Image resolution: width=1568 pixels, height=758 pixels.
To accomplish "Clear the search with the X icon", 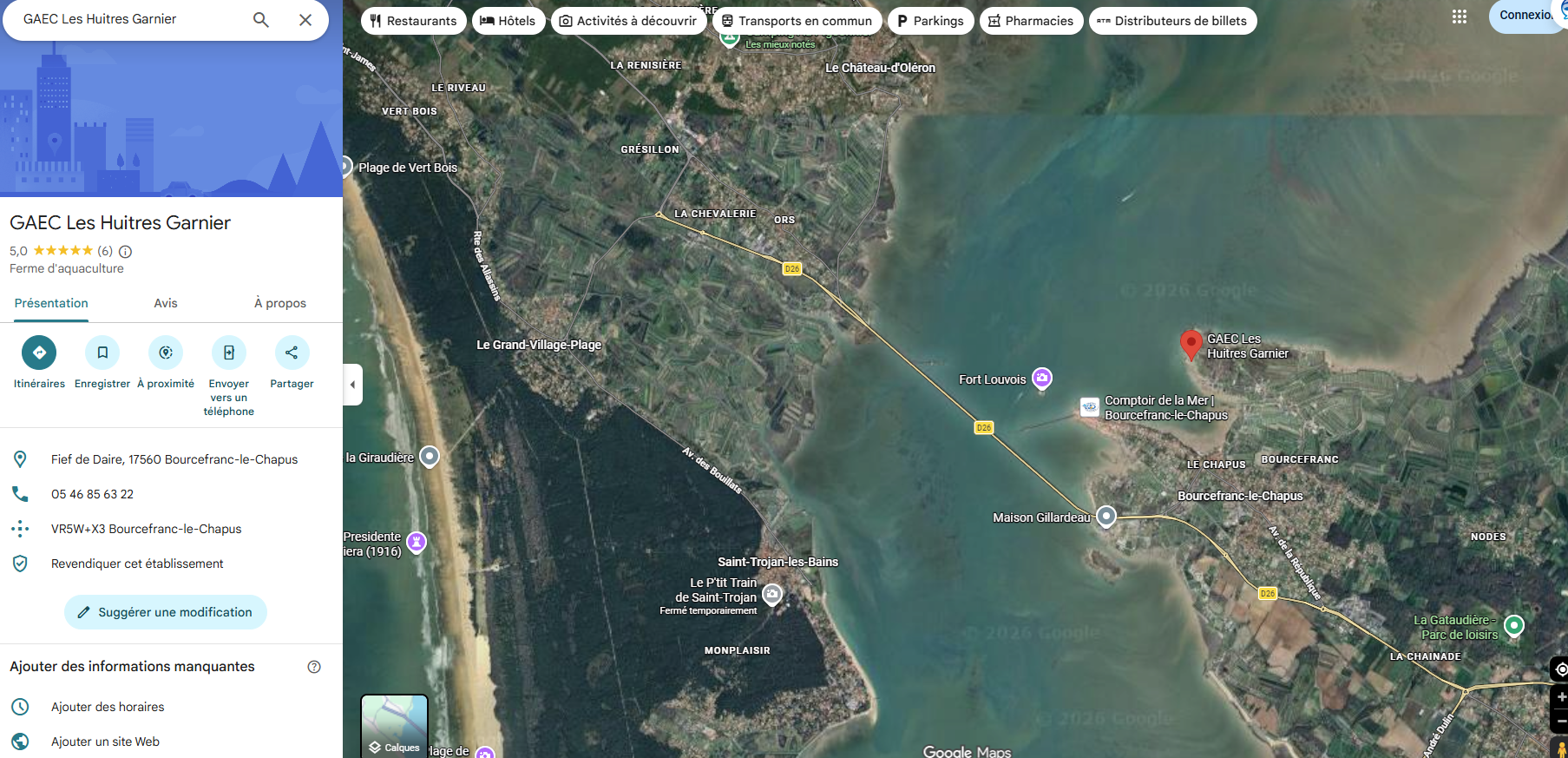I will click(x=305, y=20).
